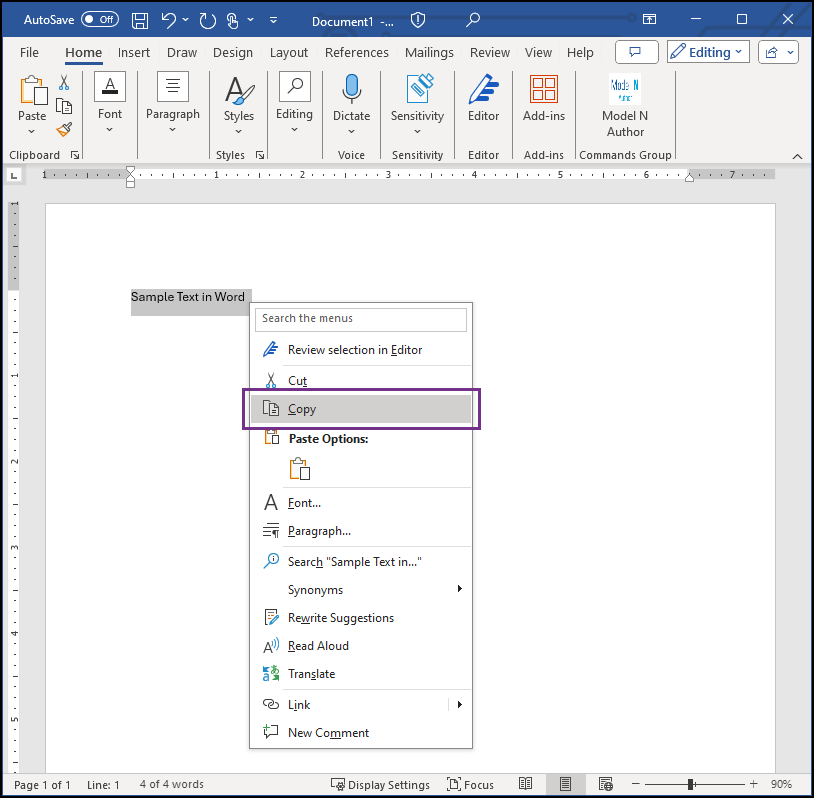Image resolution: width=814 pixels, height=798 pixels.
Task: Click the Save icon in title bar
Action: tap(140, 20)
